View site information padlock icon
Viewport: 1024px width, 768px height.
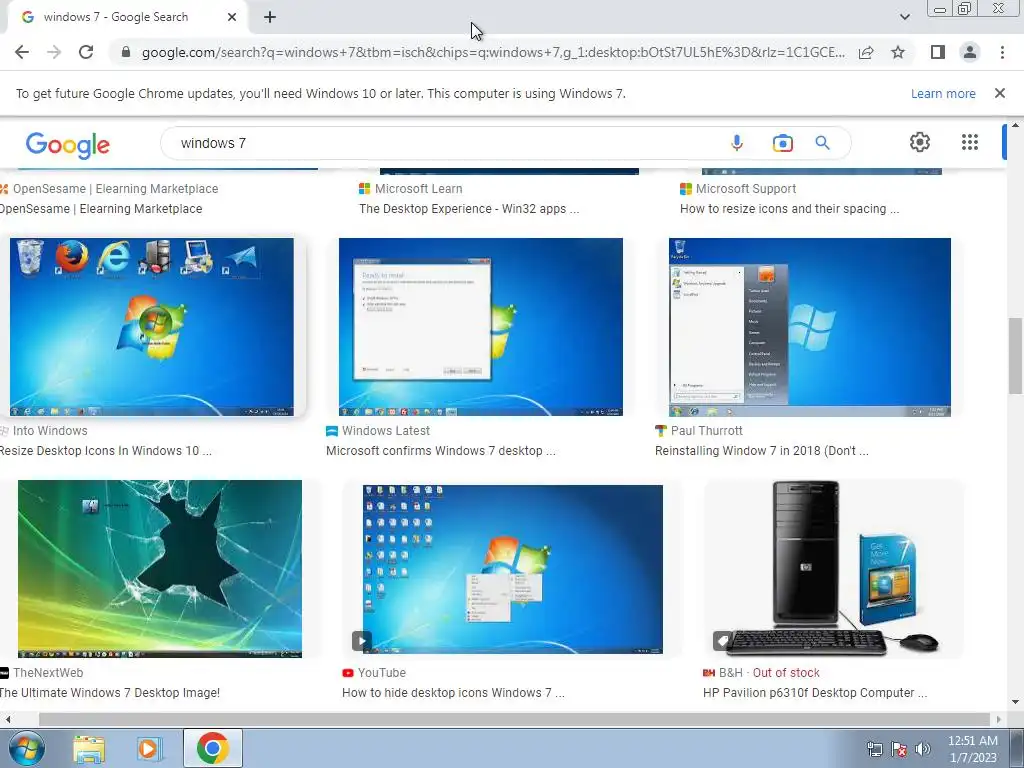pyautogui.click(x=126, y=52)
